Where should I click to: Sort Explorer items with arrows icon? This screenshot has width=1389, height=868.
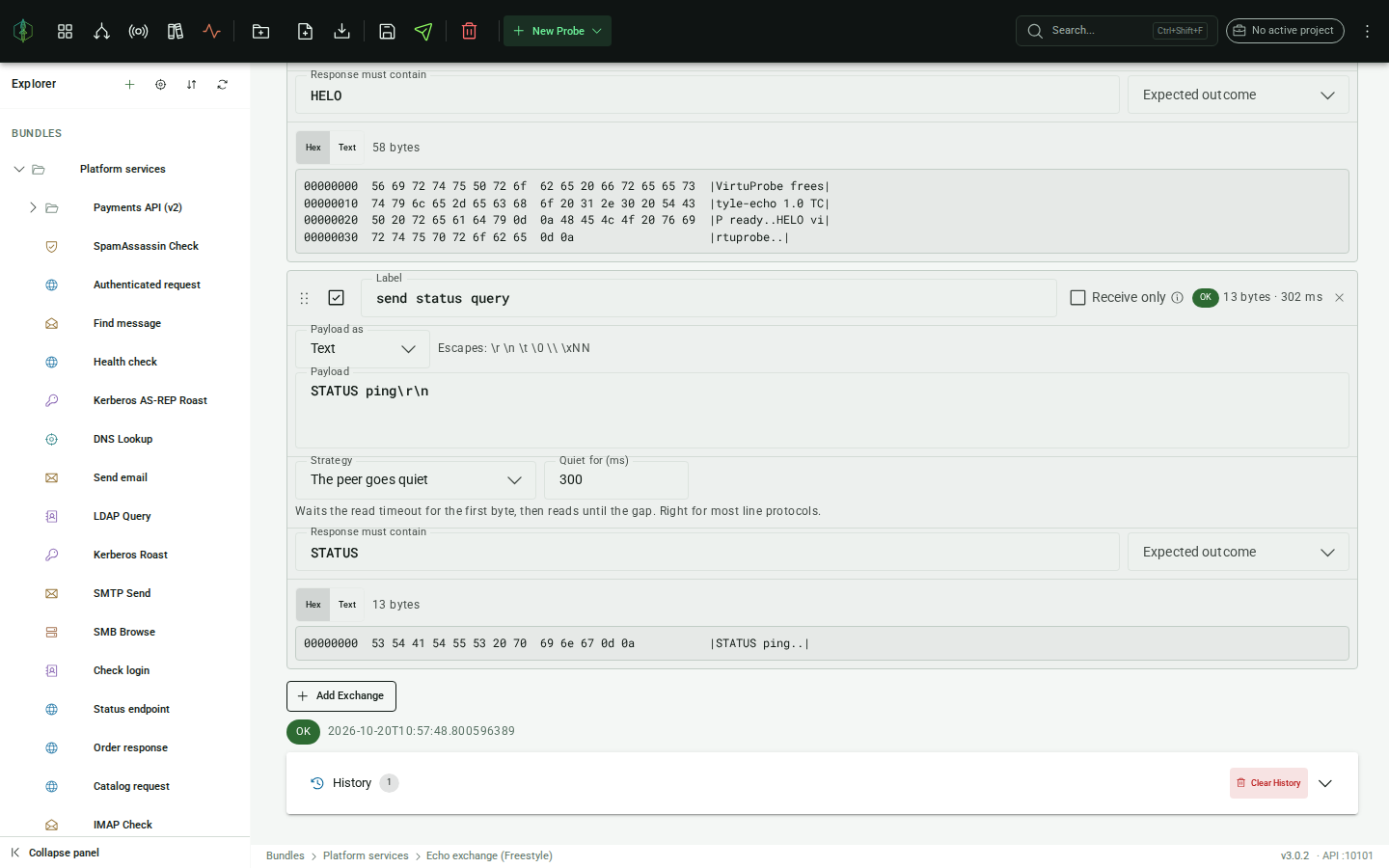pyautogui.click(x=191, y=84)
